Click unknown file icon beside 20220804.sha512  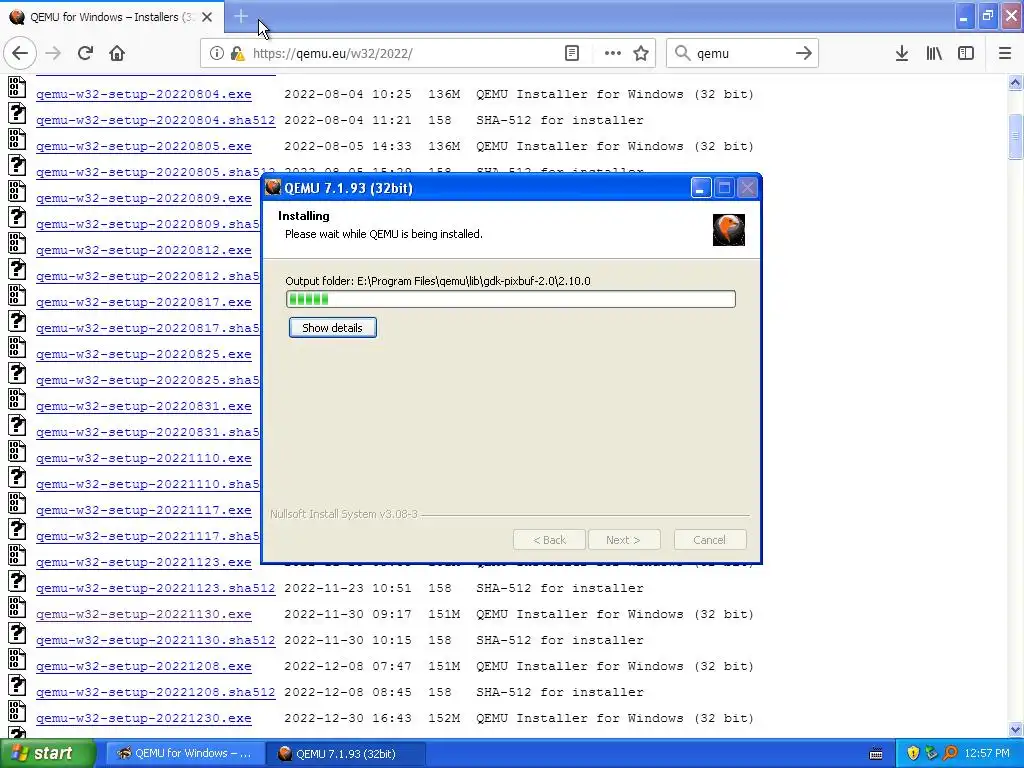click(x=17, y=114)
